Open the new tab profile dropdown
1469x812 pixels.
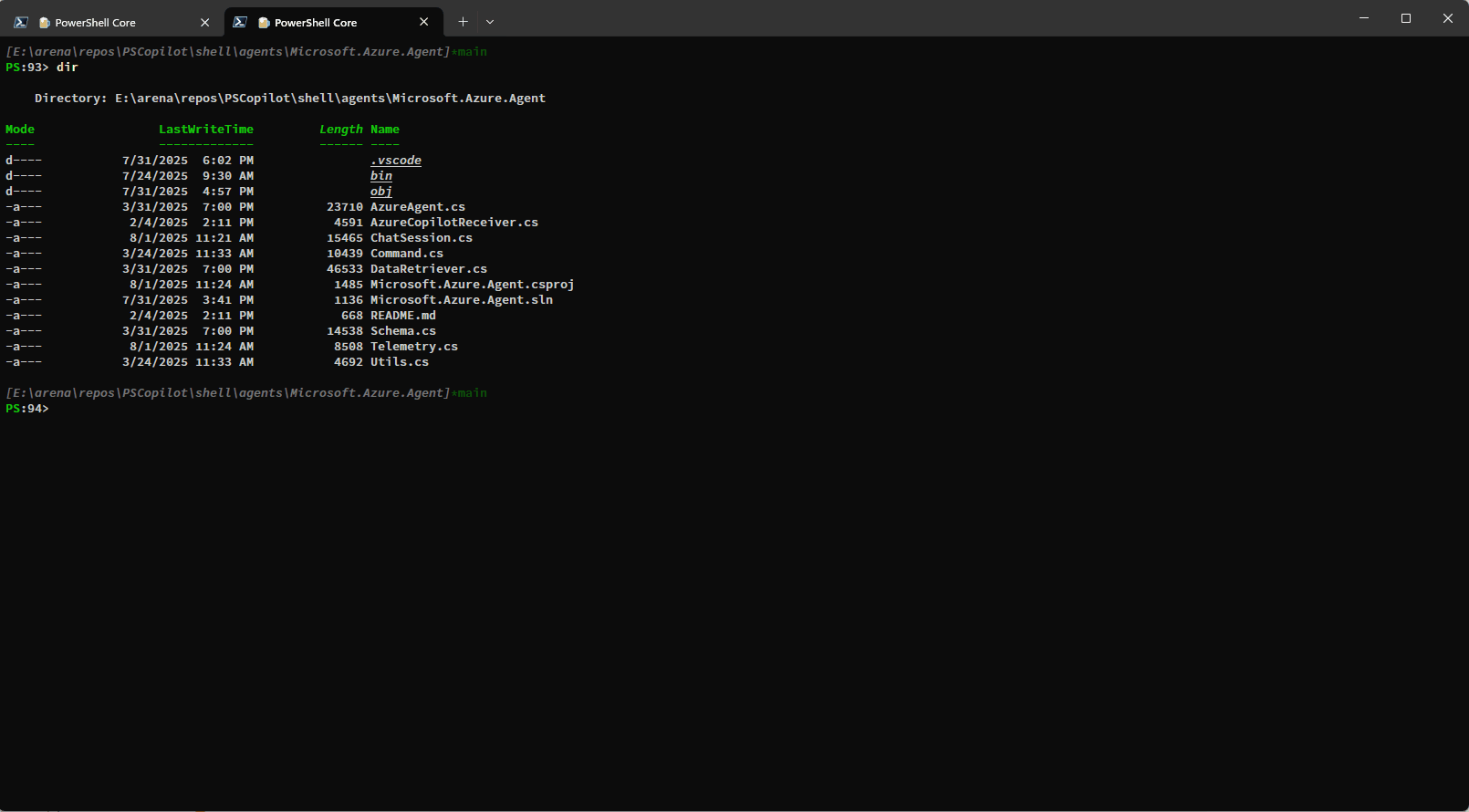[x=490, y=22]
